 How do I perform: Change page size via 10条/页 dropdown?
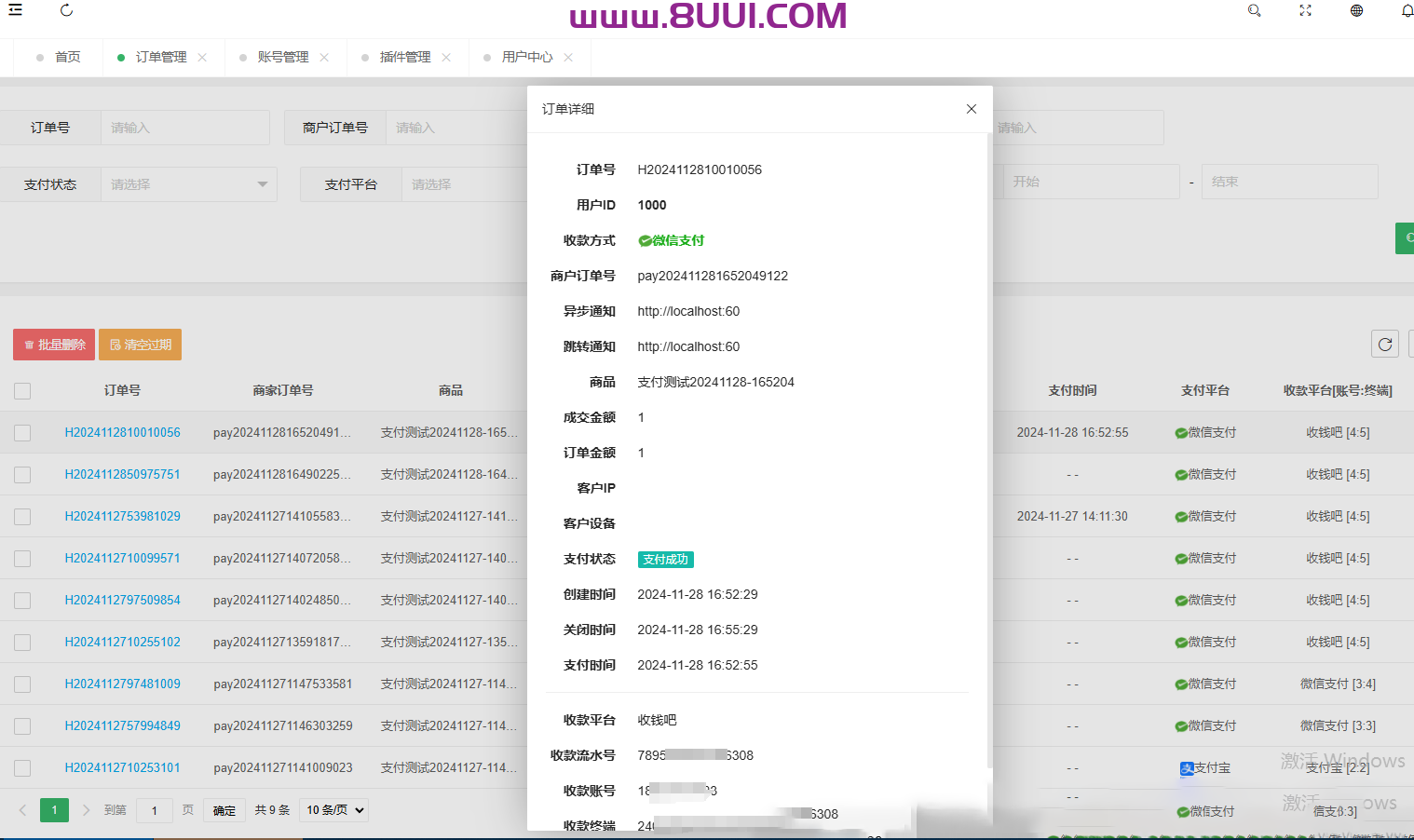point(333,809)
